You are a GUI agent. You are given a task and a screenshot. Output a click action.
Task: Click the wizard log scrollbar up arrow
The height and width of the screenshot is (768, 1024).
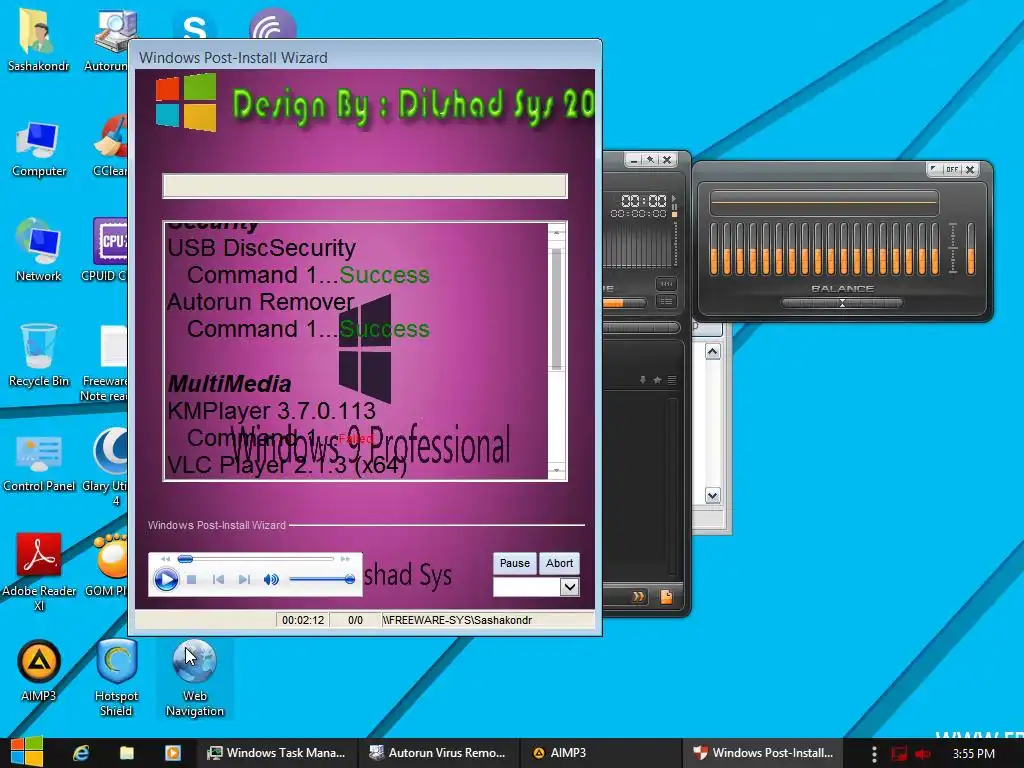click(x=556, y=232)
